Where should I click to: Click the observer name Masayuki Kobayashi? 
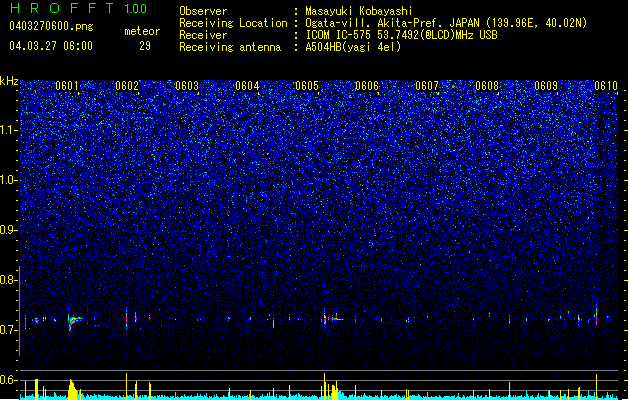coord(359,11)
